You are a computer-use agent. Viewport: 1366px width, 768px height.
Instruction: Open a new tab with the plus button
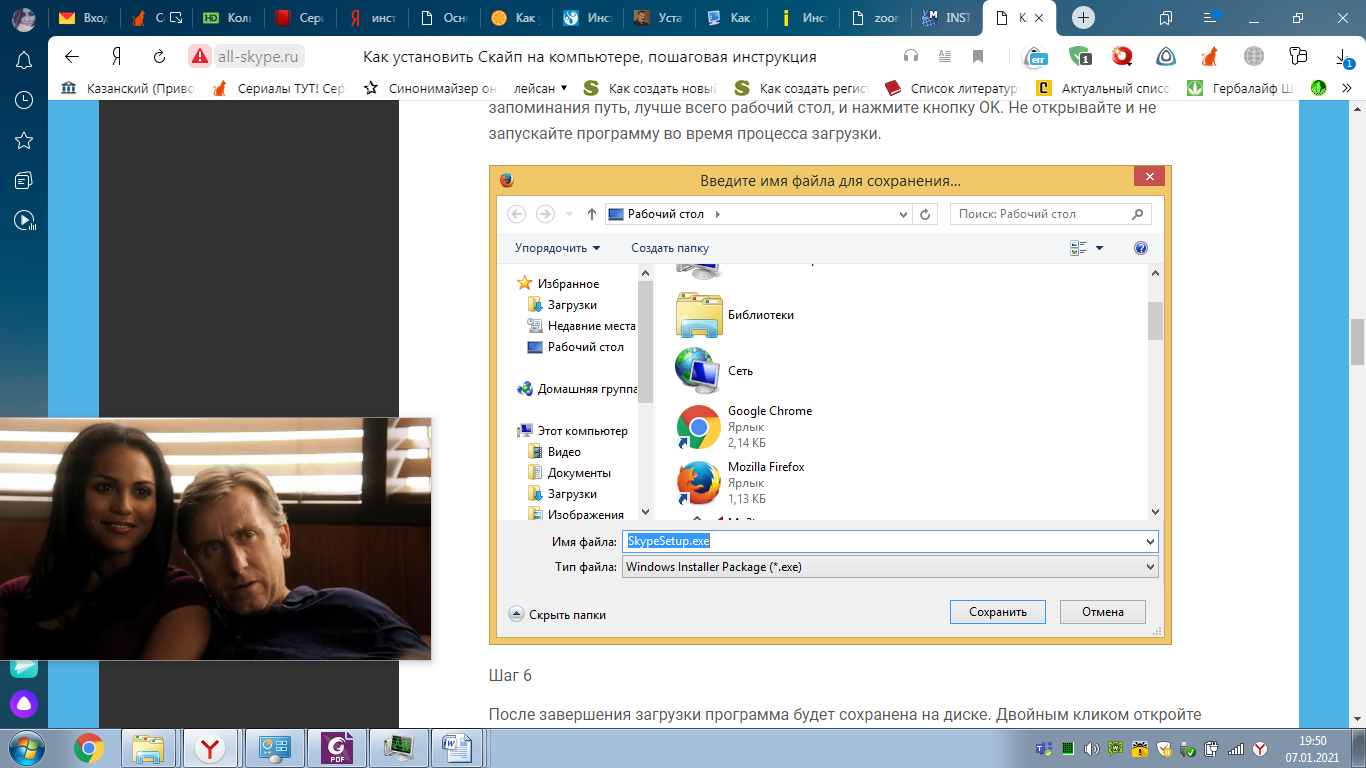[x=1083, y=18]
